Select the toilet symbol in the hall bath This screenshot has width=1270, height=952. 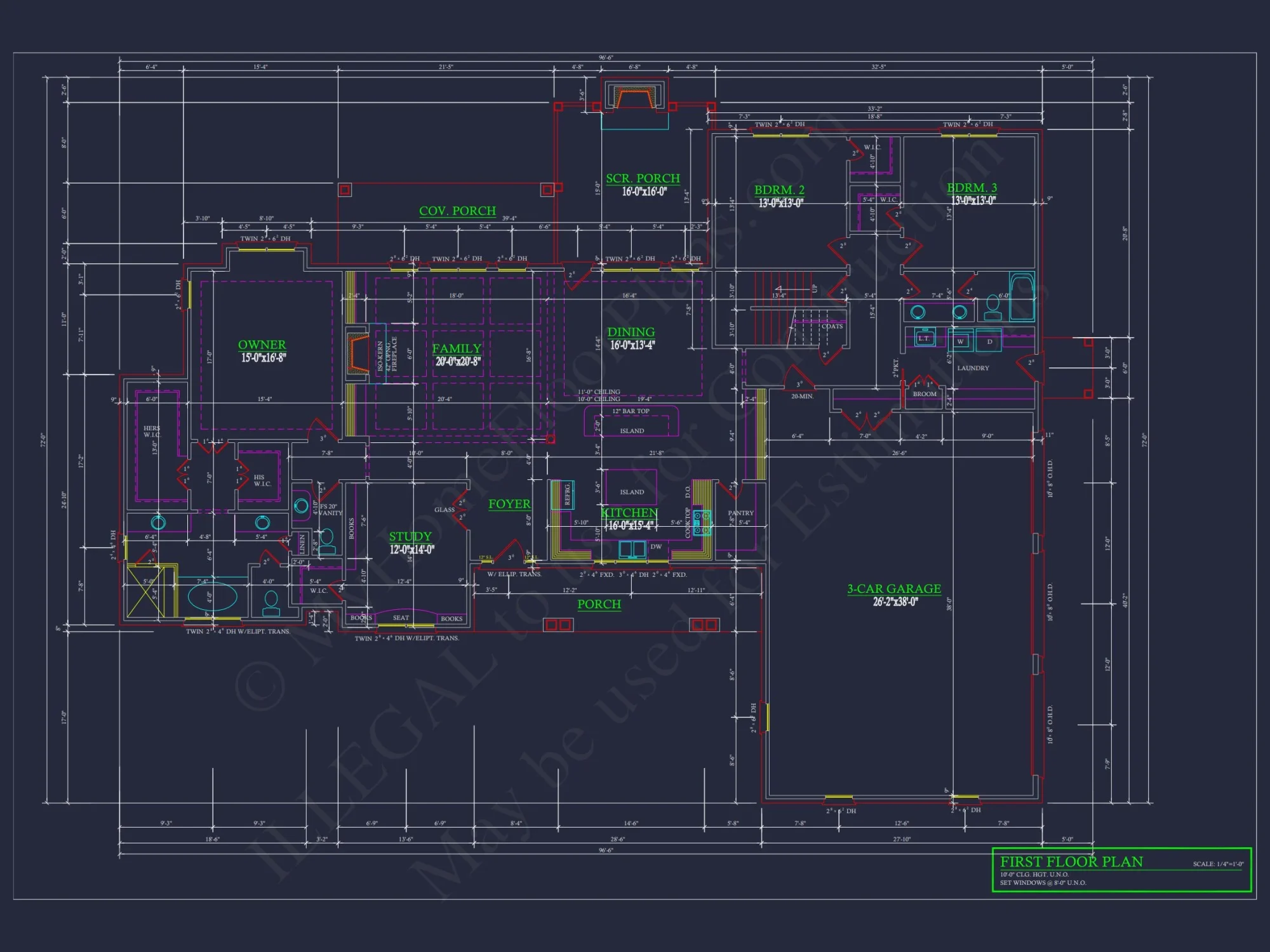[x=993, y=308]
